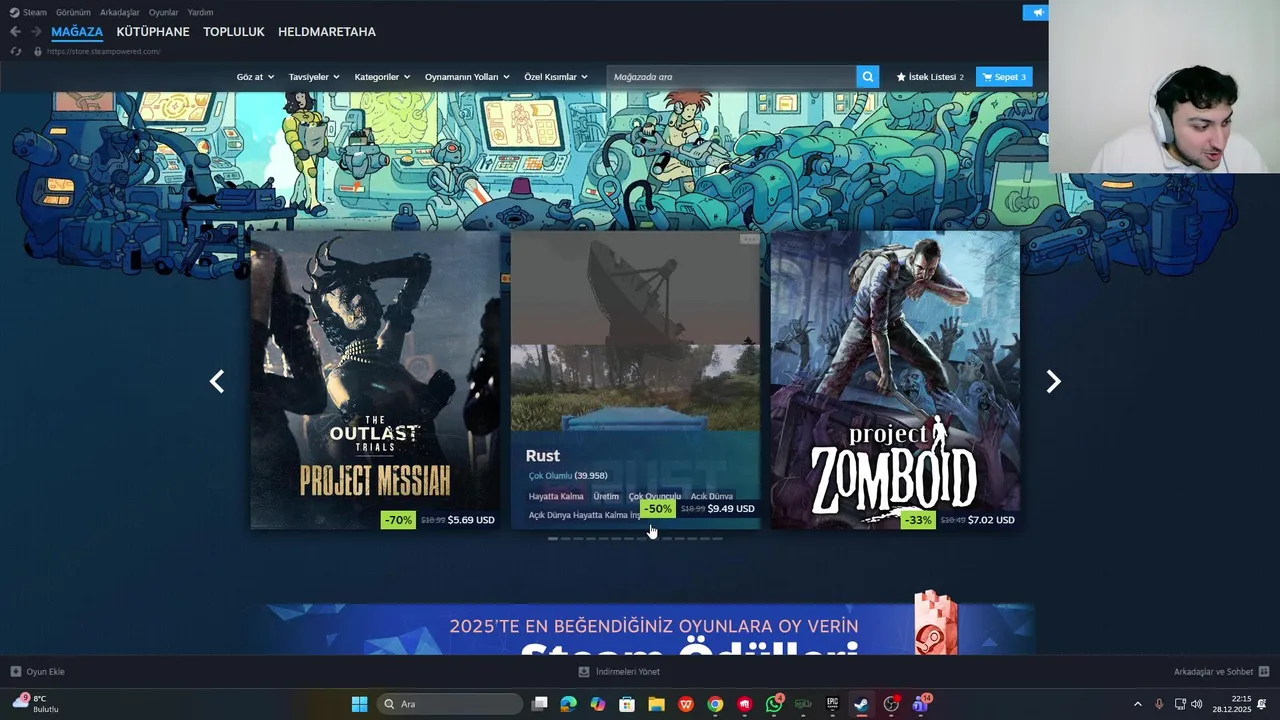This screenshot has width=1280, height=720.
Task: Click the options dots on Rust card
Action: pos(749,239)
